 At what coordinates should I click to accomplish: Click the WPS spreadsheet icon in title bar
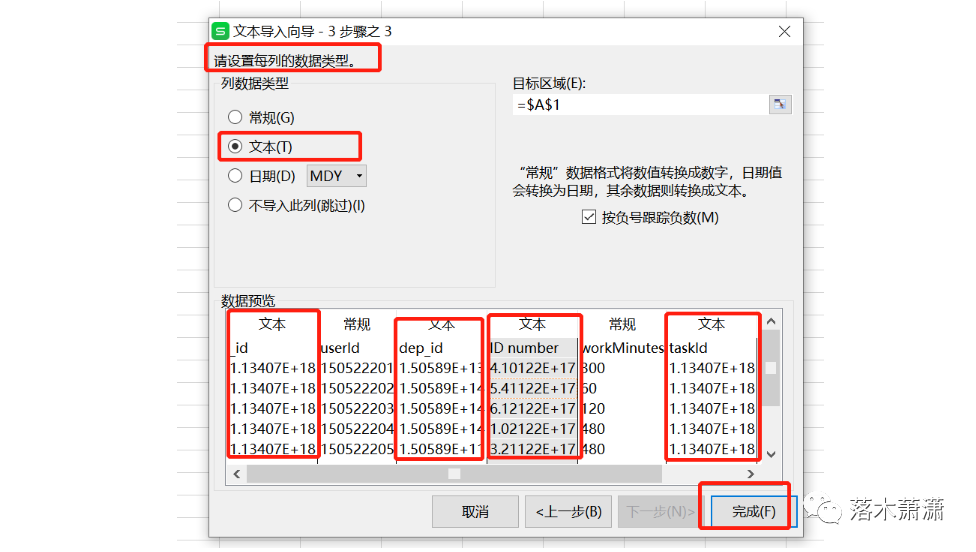pos(220,31)
